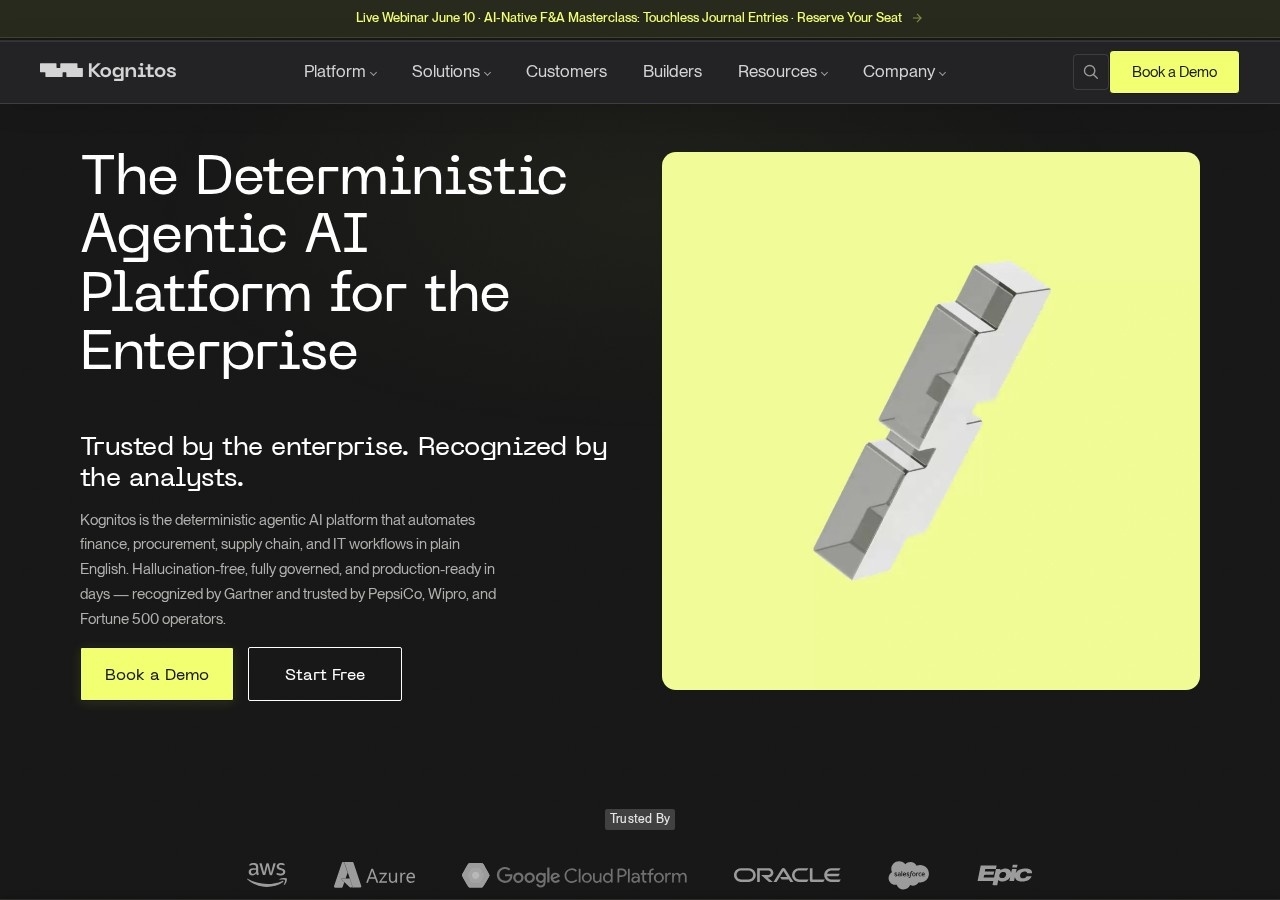This screenshot has width=1280, height=900.
Task: Click the Salesforce cloud logo
Action: pyautogui.click(x=909, y=875)
